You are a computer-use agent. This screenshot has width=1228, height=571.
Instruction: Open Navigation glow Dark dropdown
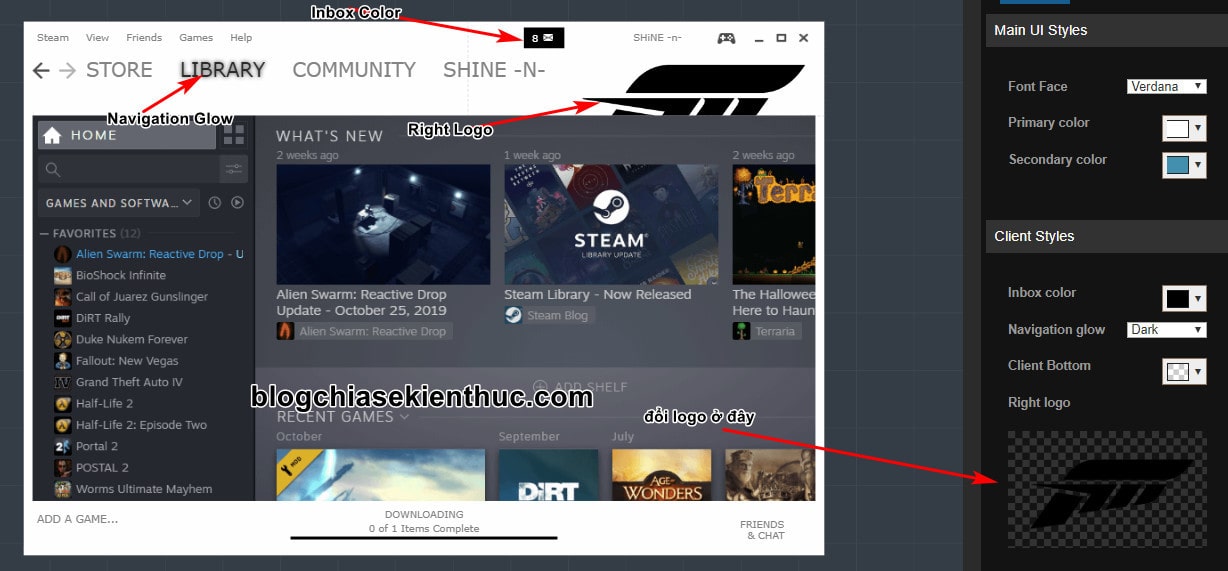[1166, 329]
